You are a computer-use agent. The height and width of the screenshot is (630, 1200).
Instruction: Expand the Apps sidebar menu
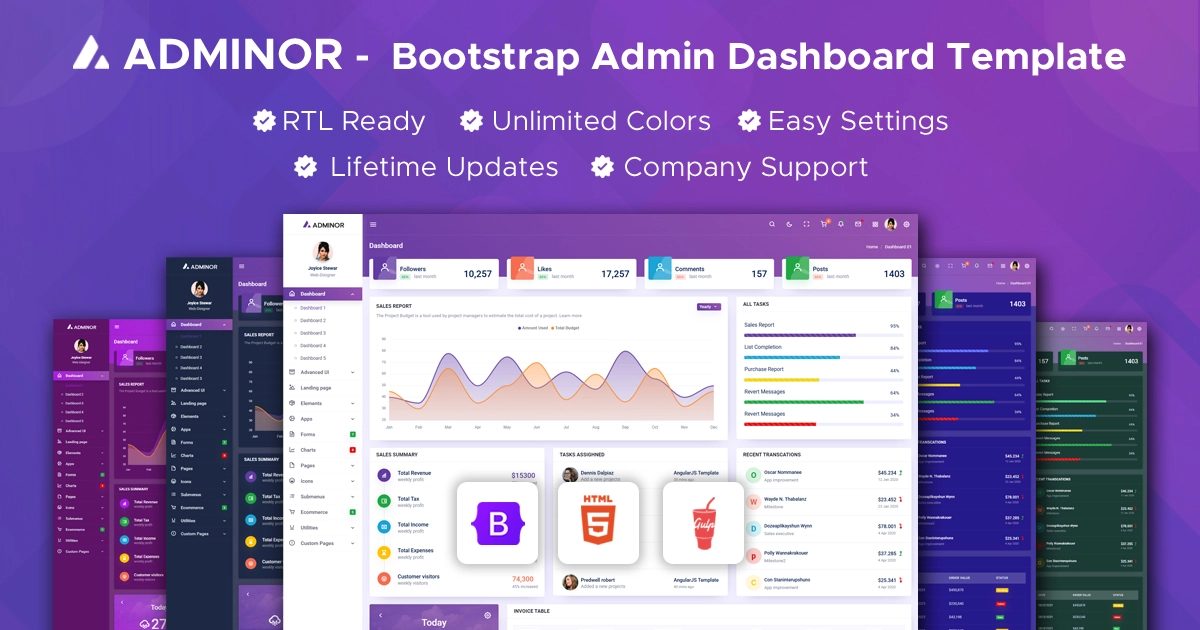tap(322, 419)
